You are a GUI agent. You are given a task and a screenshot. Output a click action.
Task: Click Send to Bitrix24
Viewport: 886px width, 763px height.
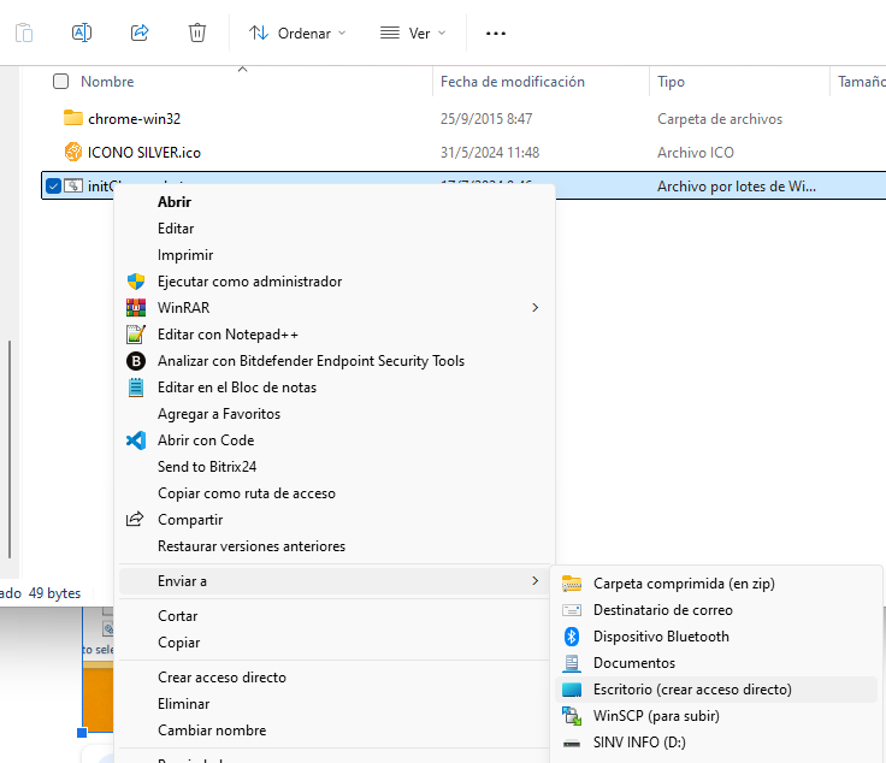[207, 466]
